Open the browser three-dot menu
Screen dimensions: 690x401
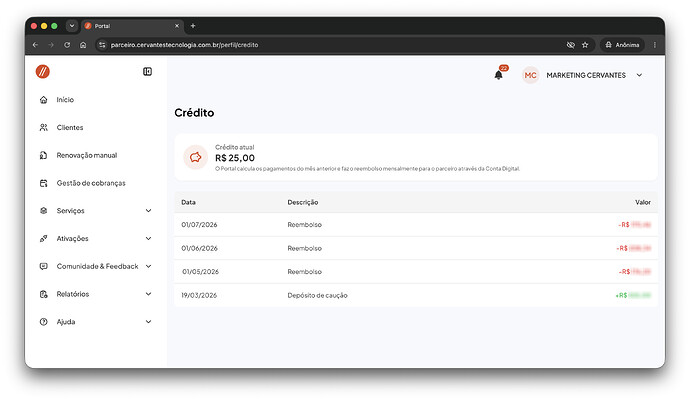[655, 45]
